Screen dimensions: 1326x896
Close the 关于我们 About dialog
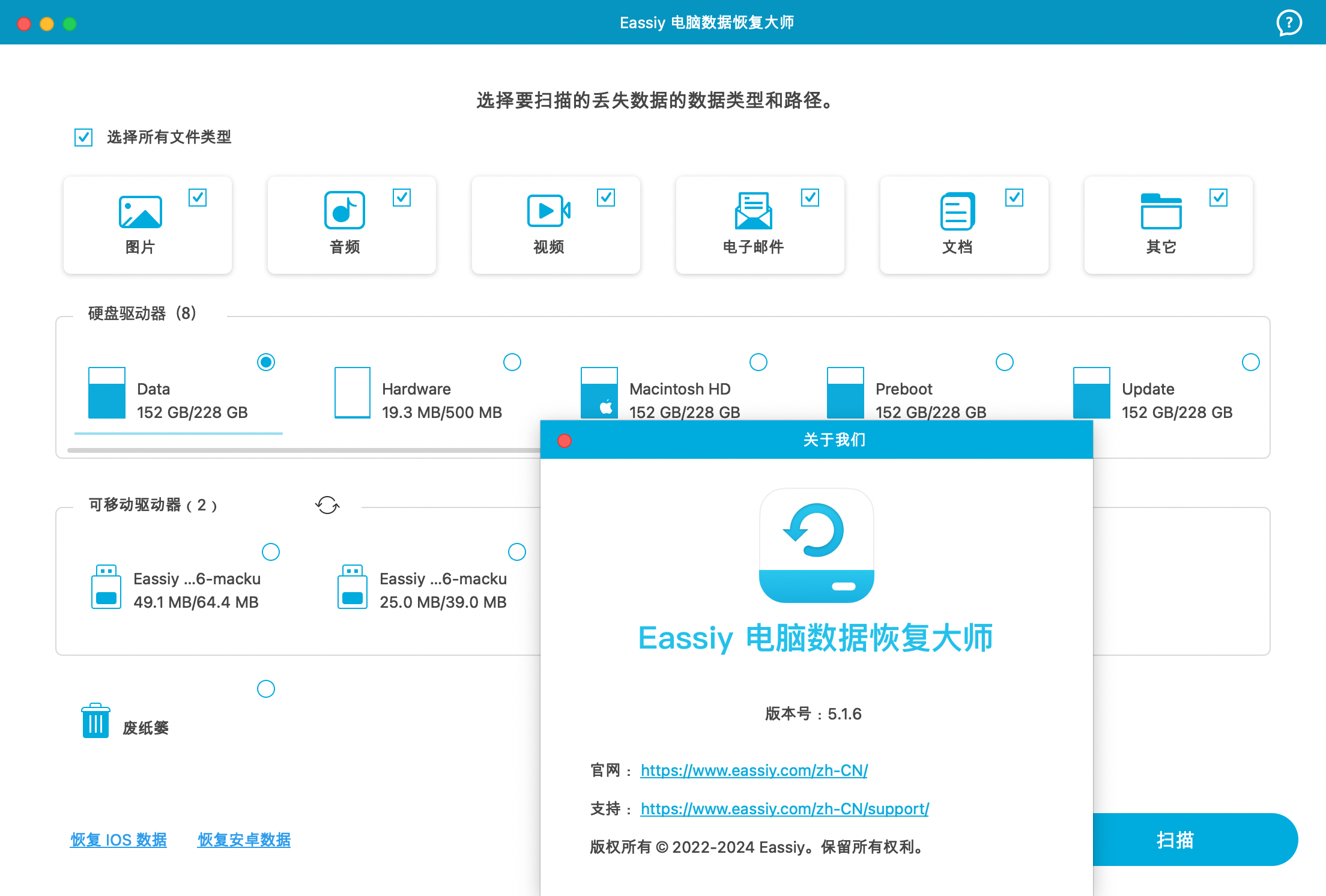click(x=565, y=441)
